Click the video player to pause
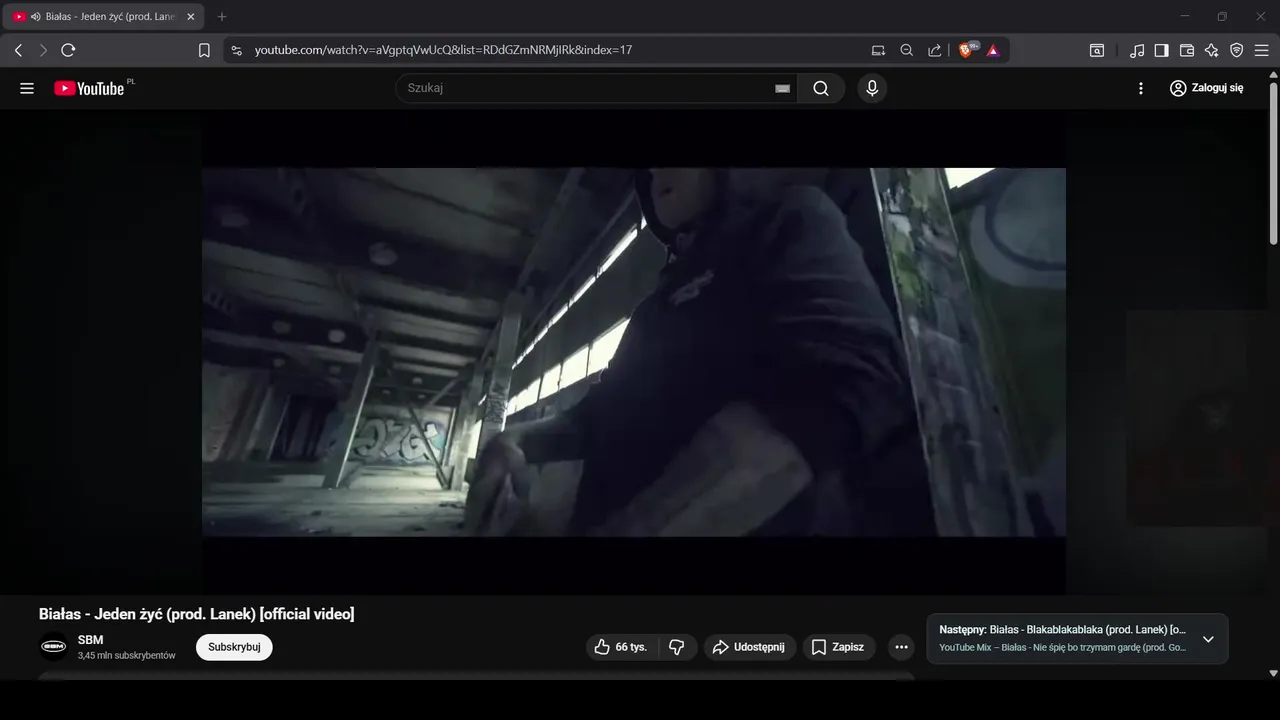1280x720 pixels. coord(634,352)
